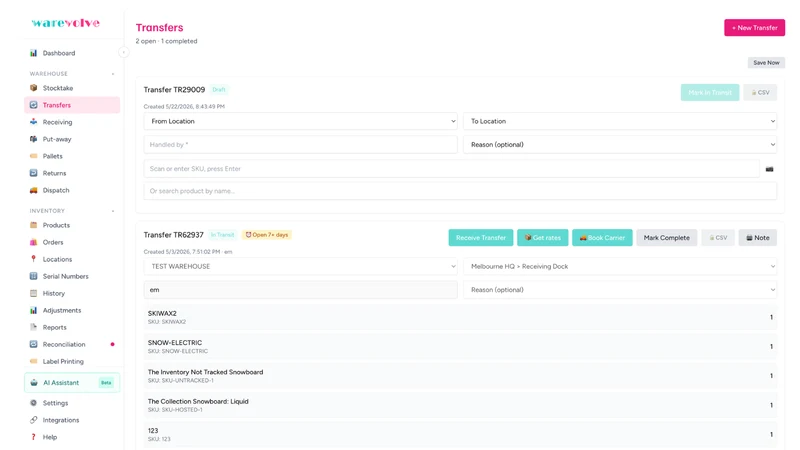Open Melbourne HQ Receiving Dock dropdown
Screen dimensions: 800x450
point(620,266)
